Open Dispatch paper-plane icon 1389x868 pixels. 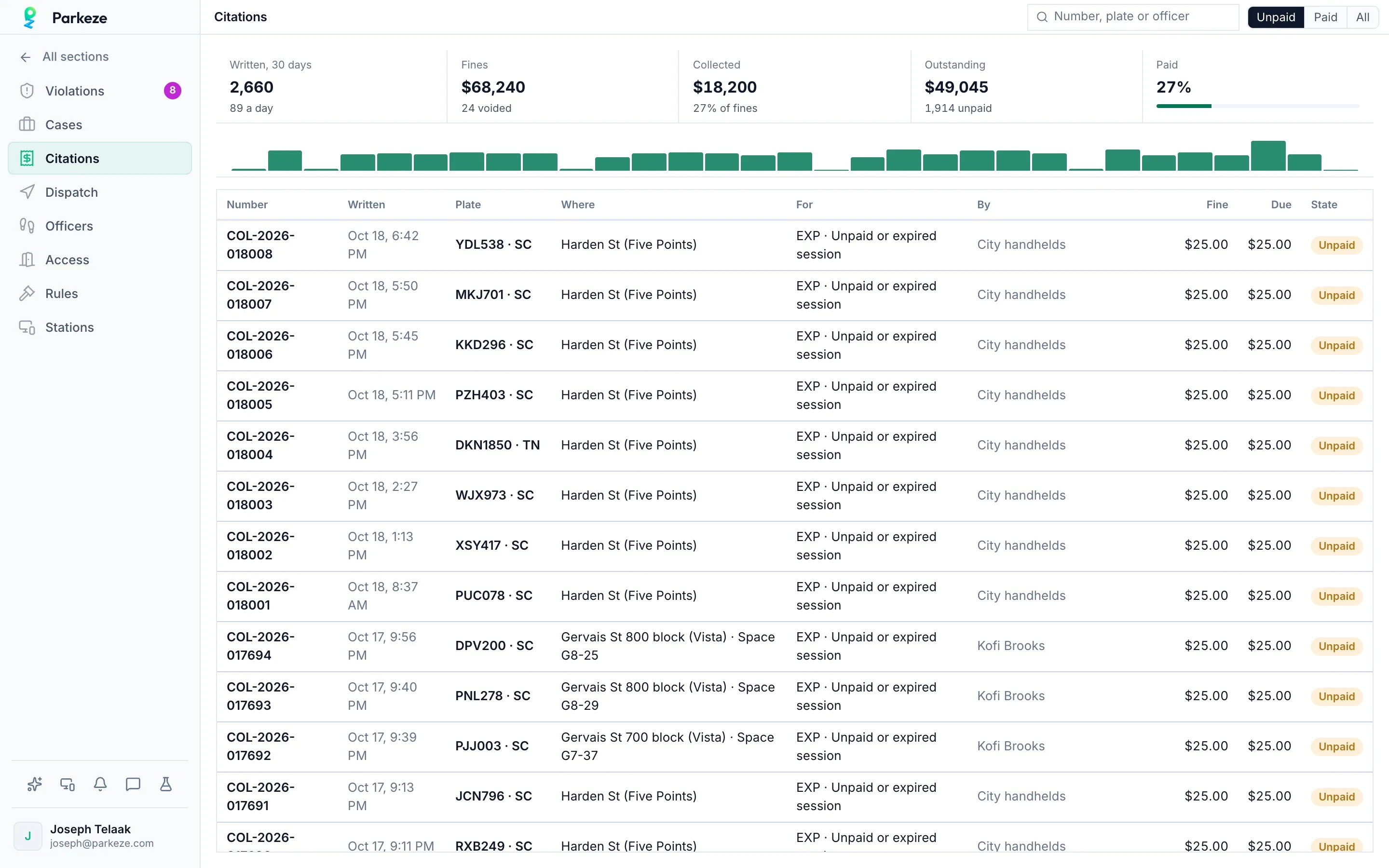coord(27,192)
